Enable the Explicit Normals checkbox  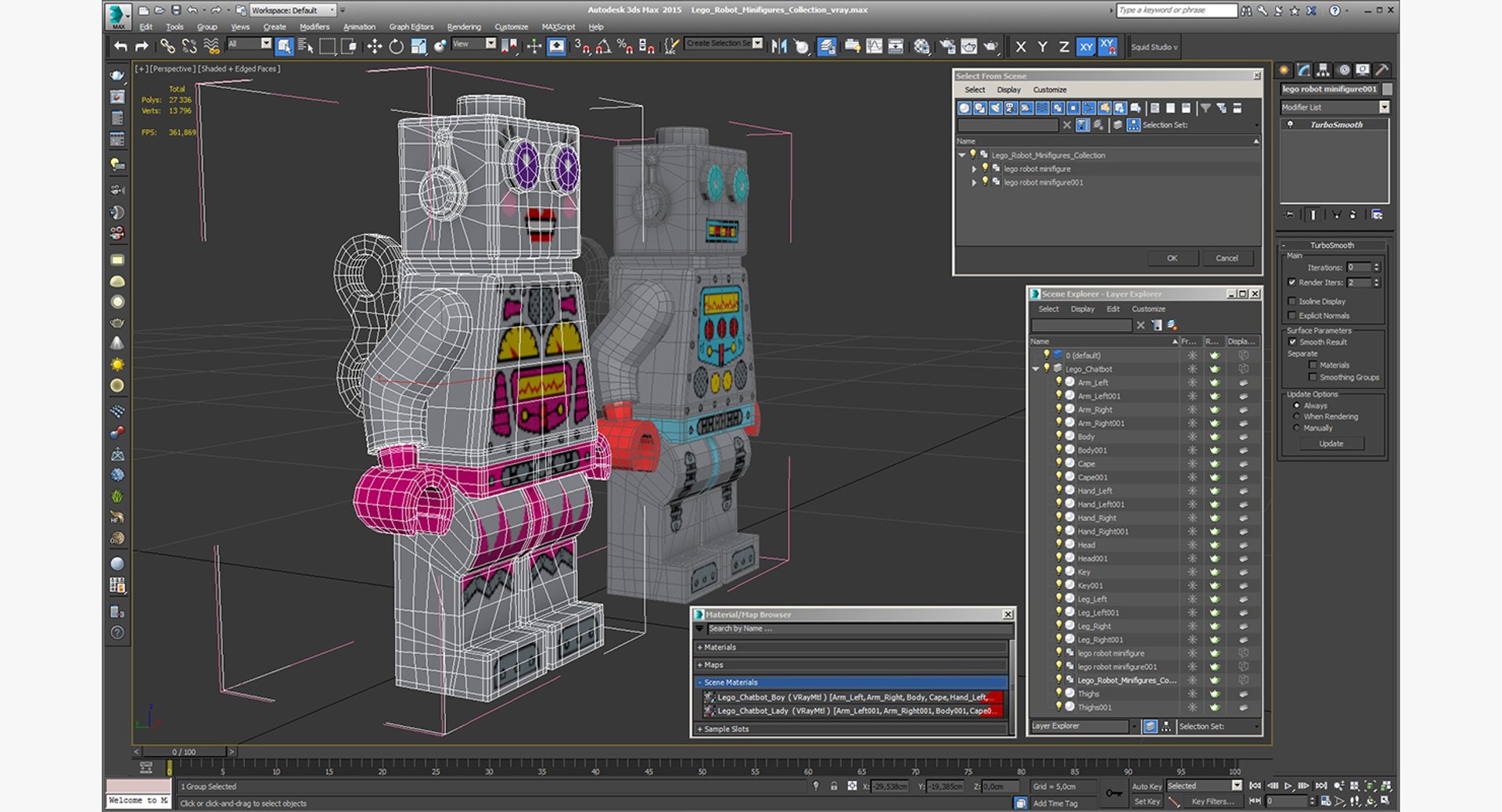click(1292, 315)
